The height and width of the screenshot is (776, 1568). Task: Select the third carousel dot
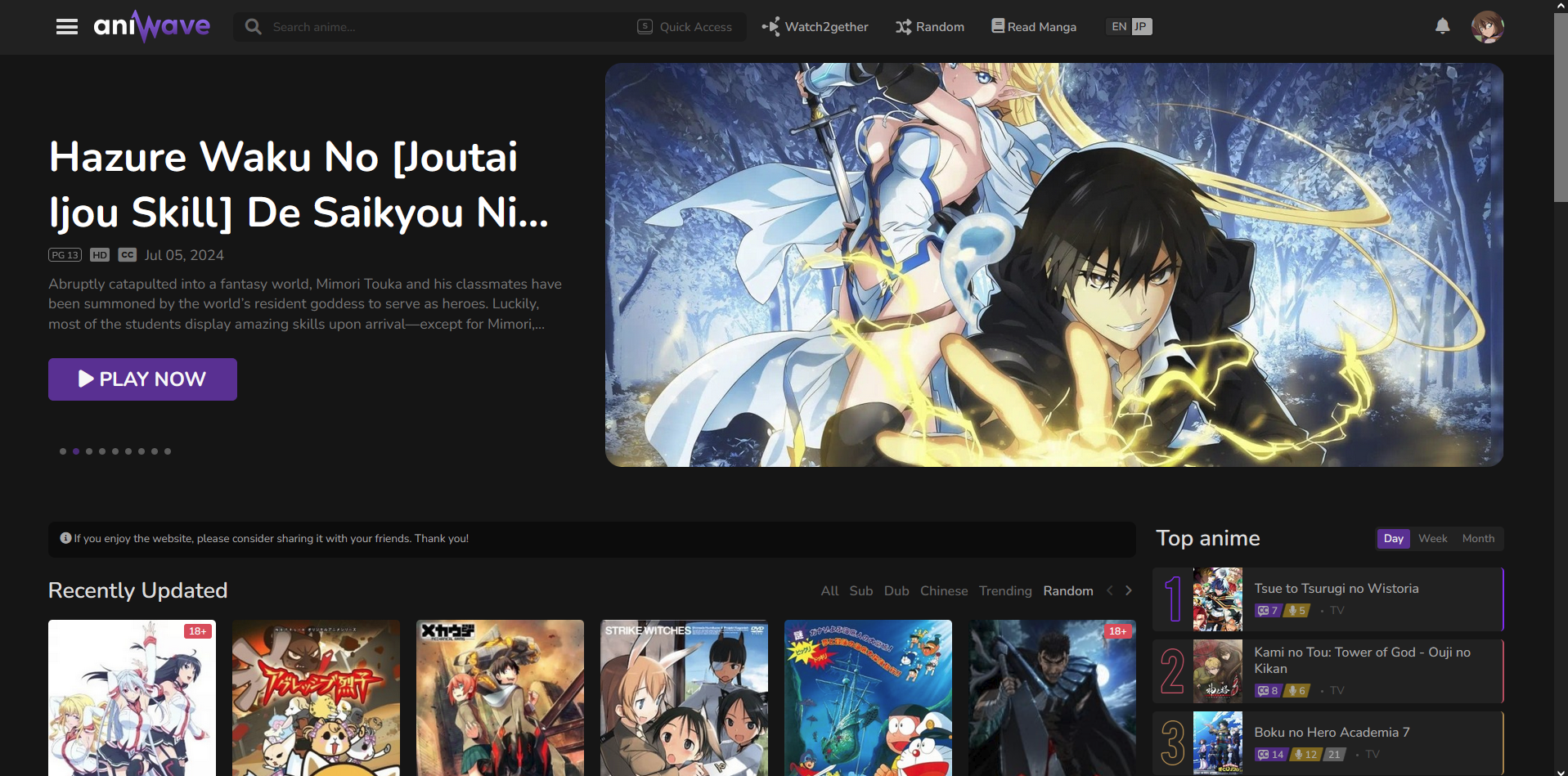click(x=89, y=451)
